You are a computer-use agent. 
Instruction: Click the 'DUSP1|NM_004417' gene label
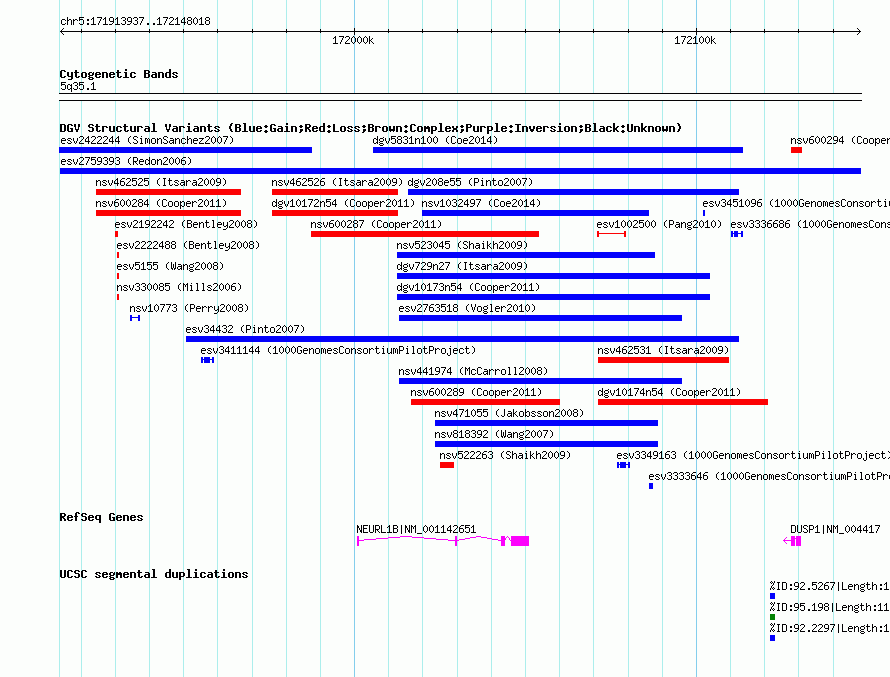pyautogui.click(x=836, y=529)
